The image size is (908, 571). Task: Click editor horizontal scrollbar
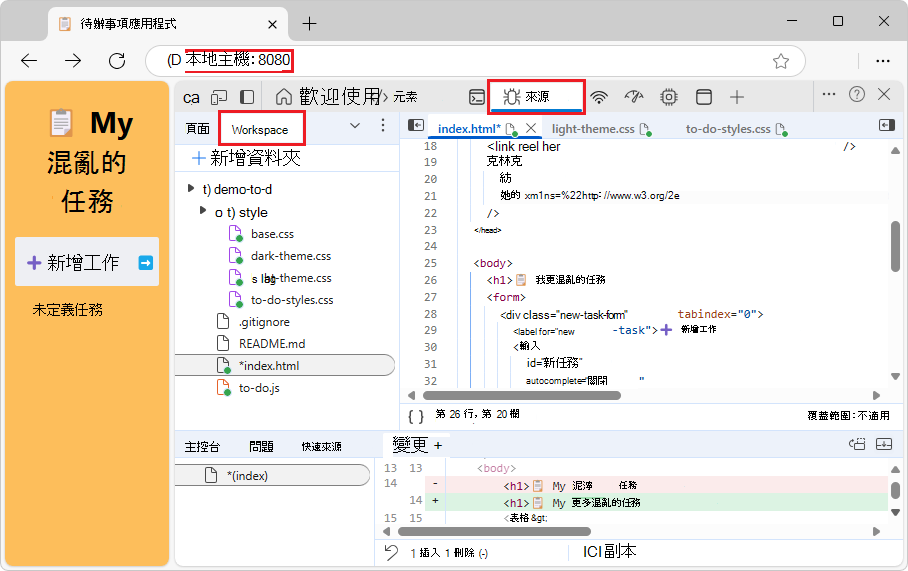click(522, 396)
